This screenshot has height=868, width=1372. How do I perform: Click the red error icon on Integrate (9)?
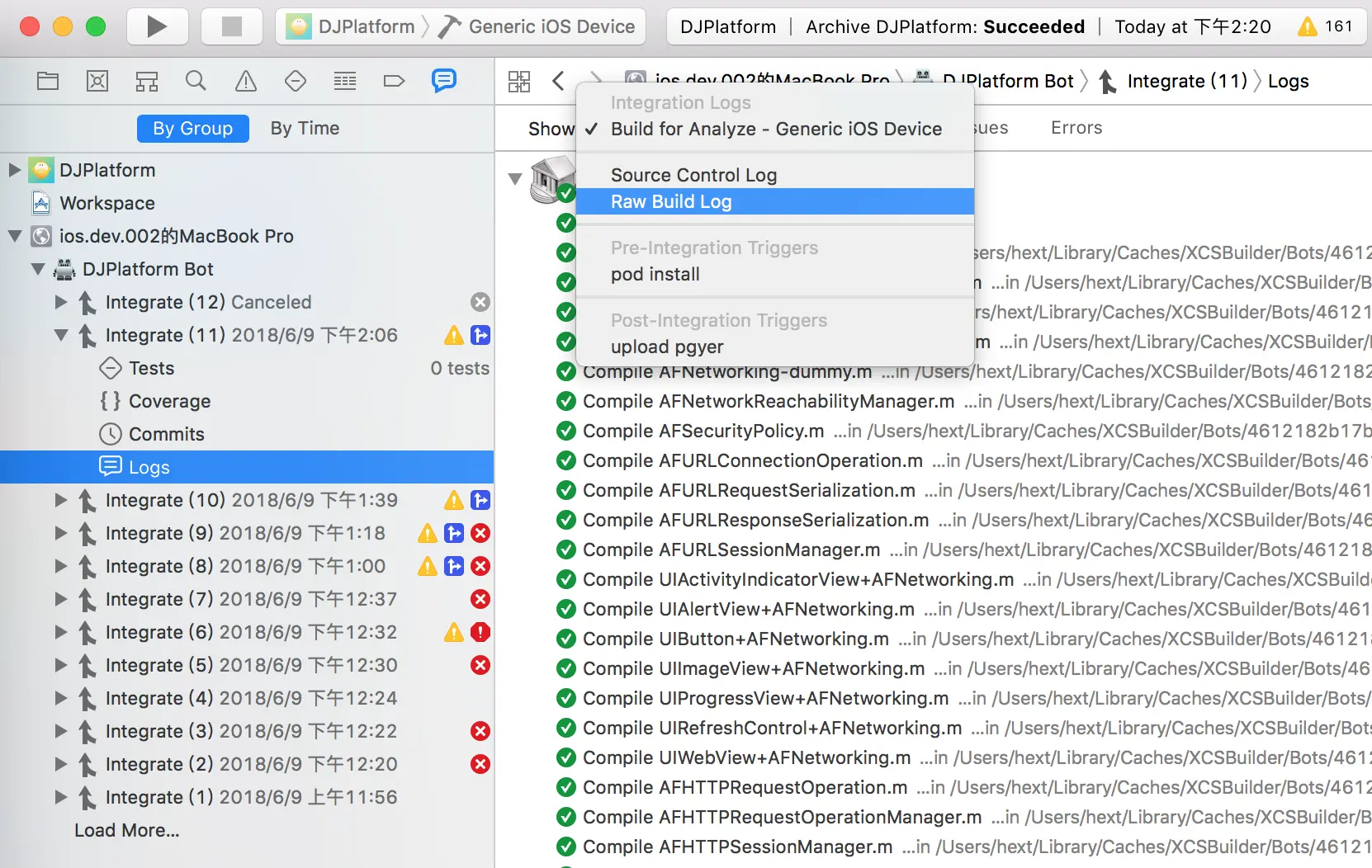click(x=480, y=533)
